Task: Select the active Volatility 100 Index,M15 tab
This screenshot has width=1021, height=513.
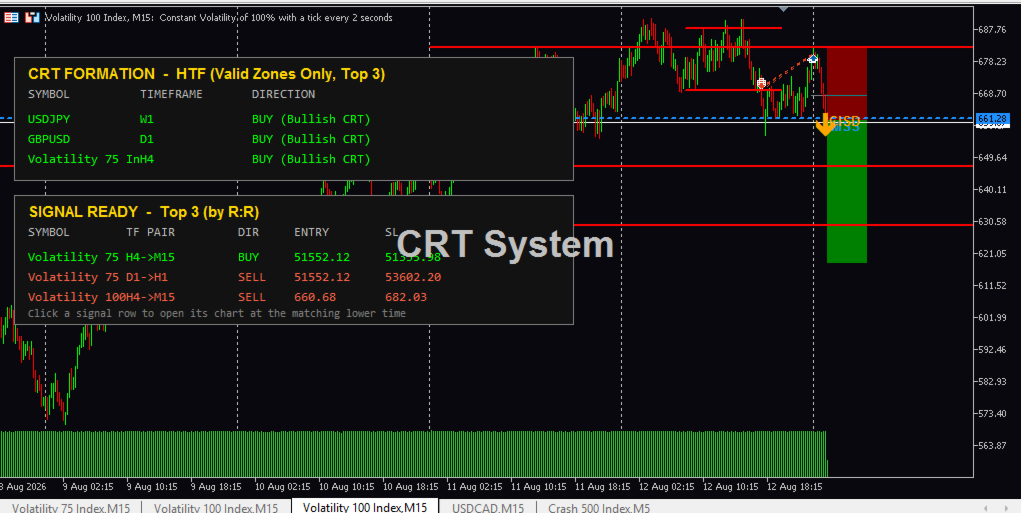Action: (365, 506)
